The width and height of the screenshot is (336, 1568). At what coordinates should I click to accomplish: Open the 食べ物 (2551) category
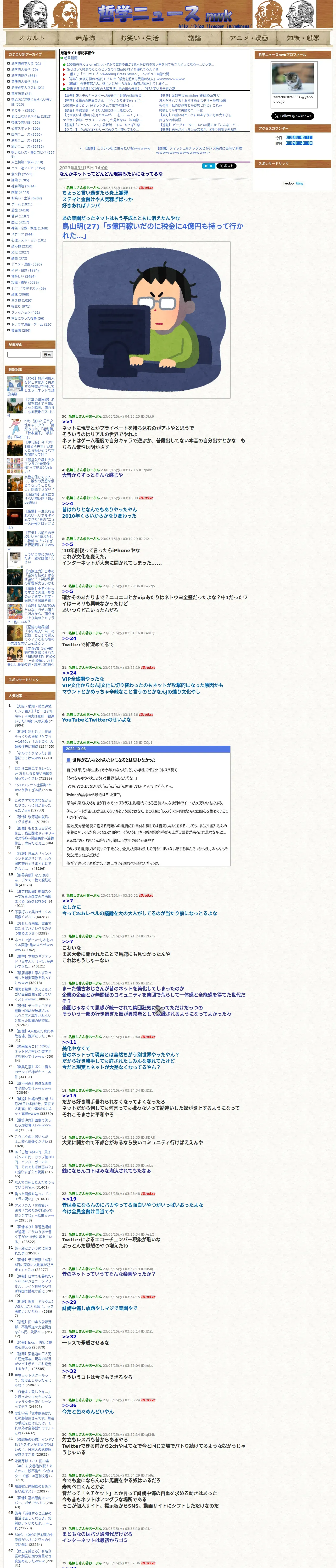coord(22,174)
